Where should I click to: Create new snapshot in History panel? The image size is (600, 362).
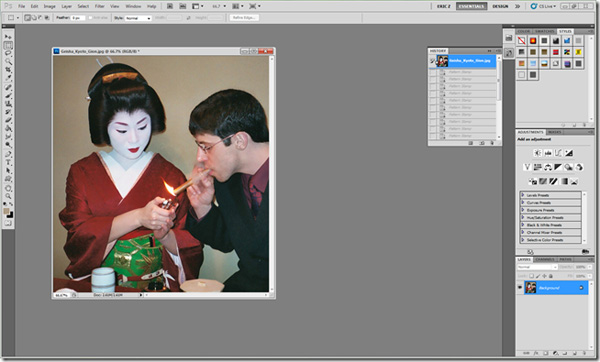coord(482,143)
